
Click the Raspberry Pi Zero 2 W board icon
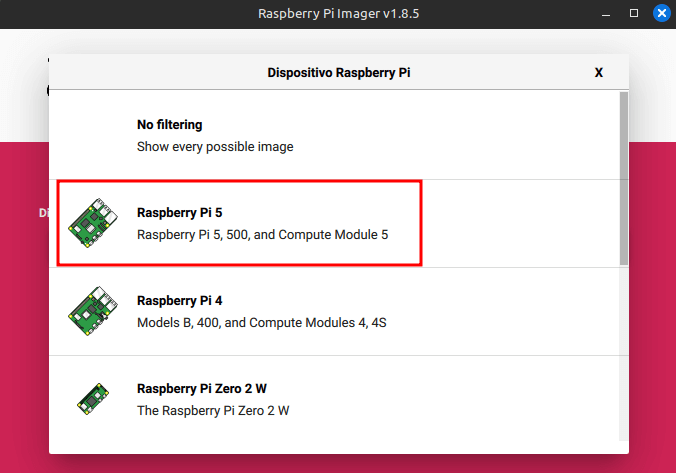93,399
